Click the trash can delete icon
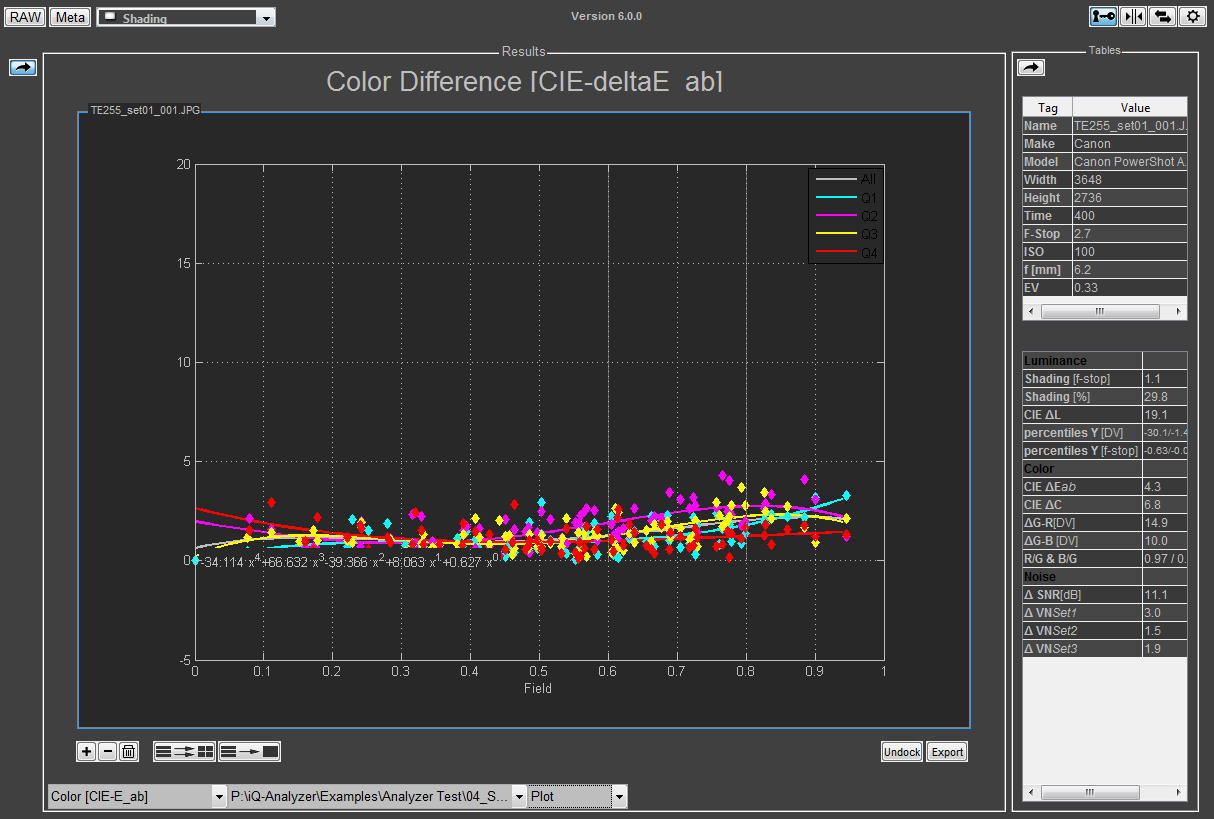The height and width of the screenshot is (819, 1214). (x=128, y=752)
